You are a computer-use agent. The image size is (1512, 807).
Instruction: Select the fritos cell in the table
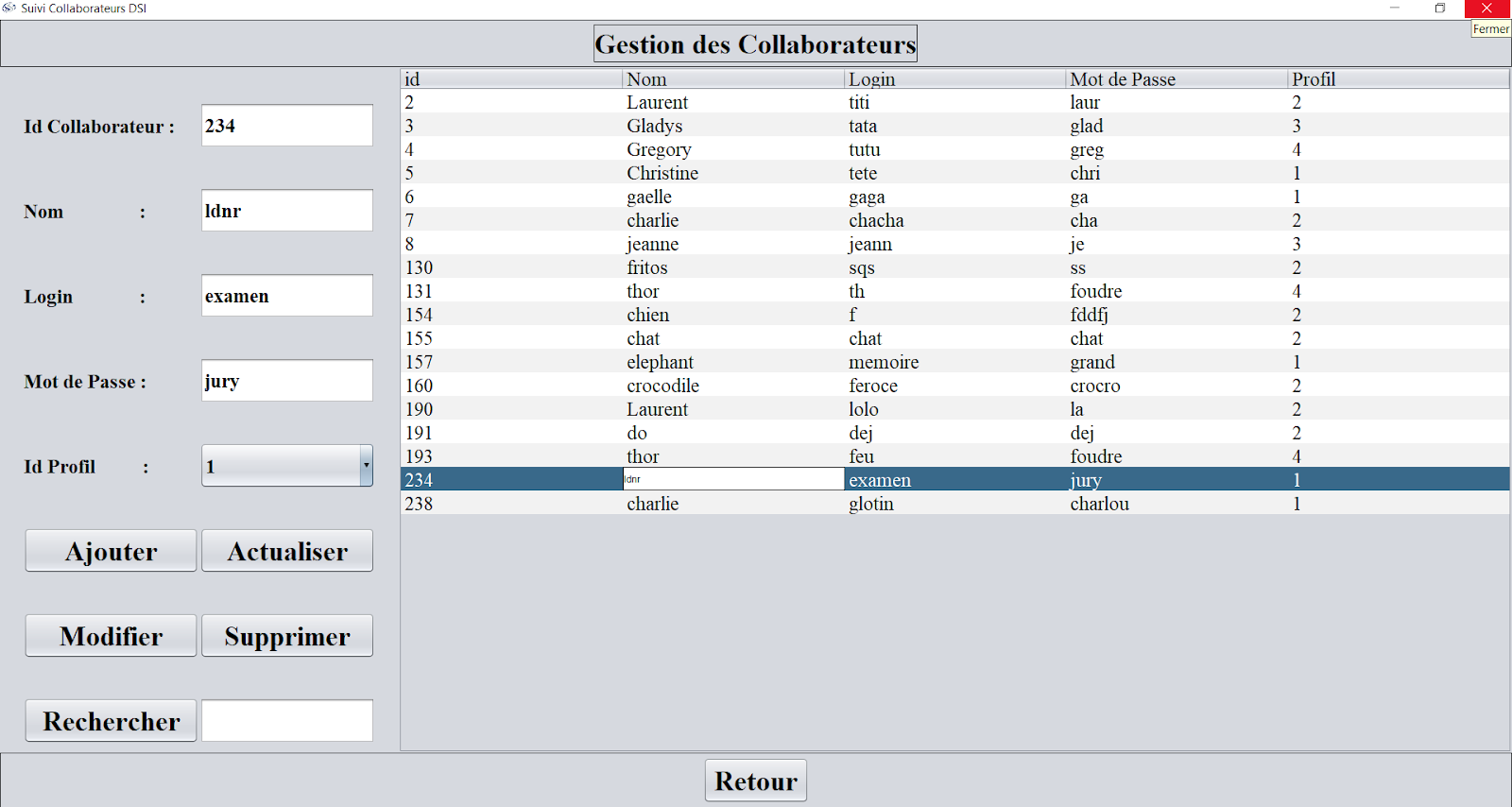(x=733, y=267)
